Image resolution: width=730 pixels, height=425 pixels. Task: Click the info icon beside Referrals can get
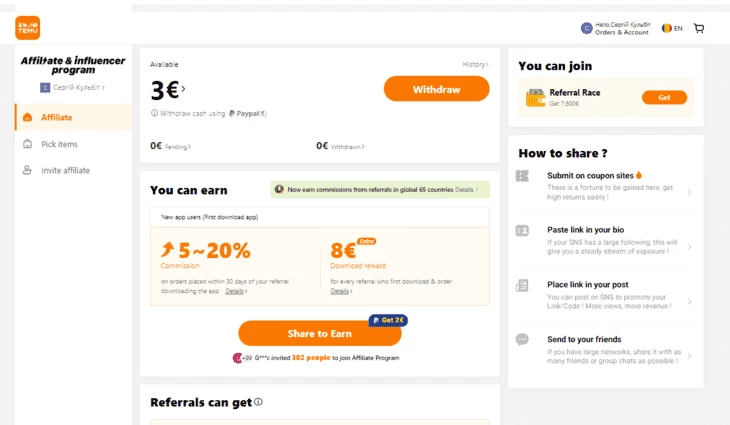click(258, 402)
